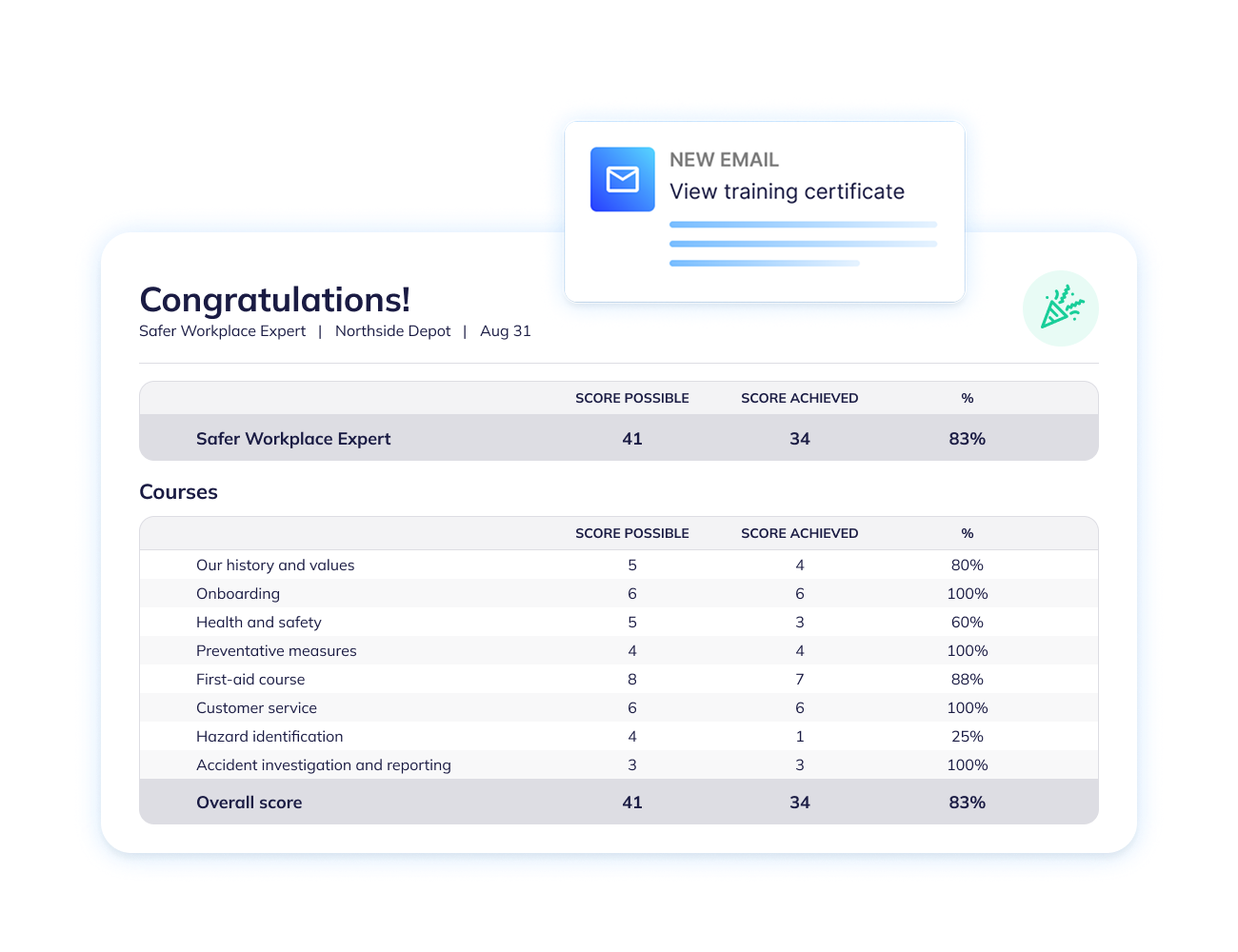Image resolution: width=1238 pixels, height=952 pixels.
Task: Click 83% in the Overall score row
Action: click(968, 803)
